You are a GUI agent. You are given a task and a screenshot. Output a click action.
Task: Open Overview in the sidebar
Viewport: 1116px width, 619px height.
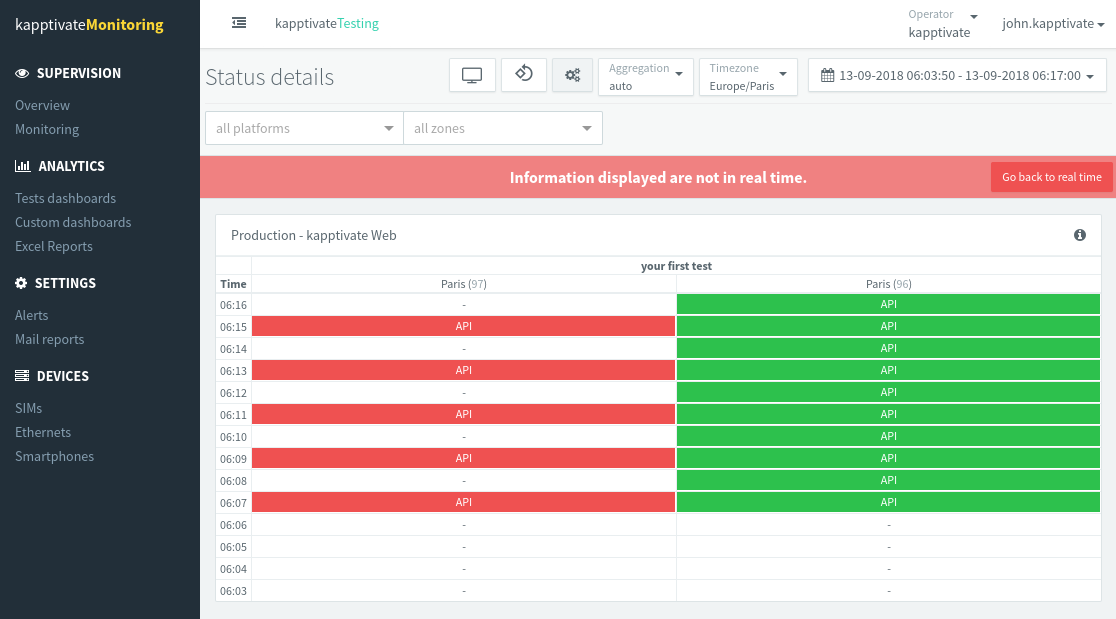(x=42, y=105)
